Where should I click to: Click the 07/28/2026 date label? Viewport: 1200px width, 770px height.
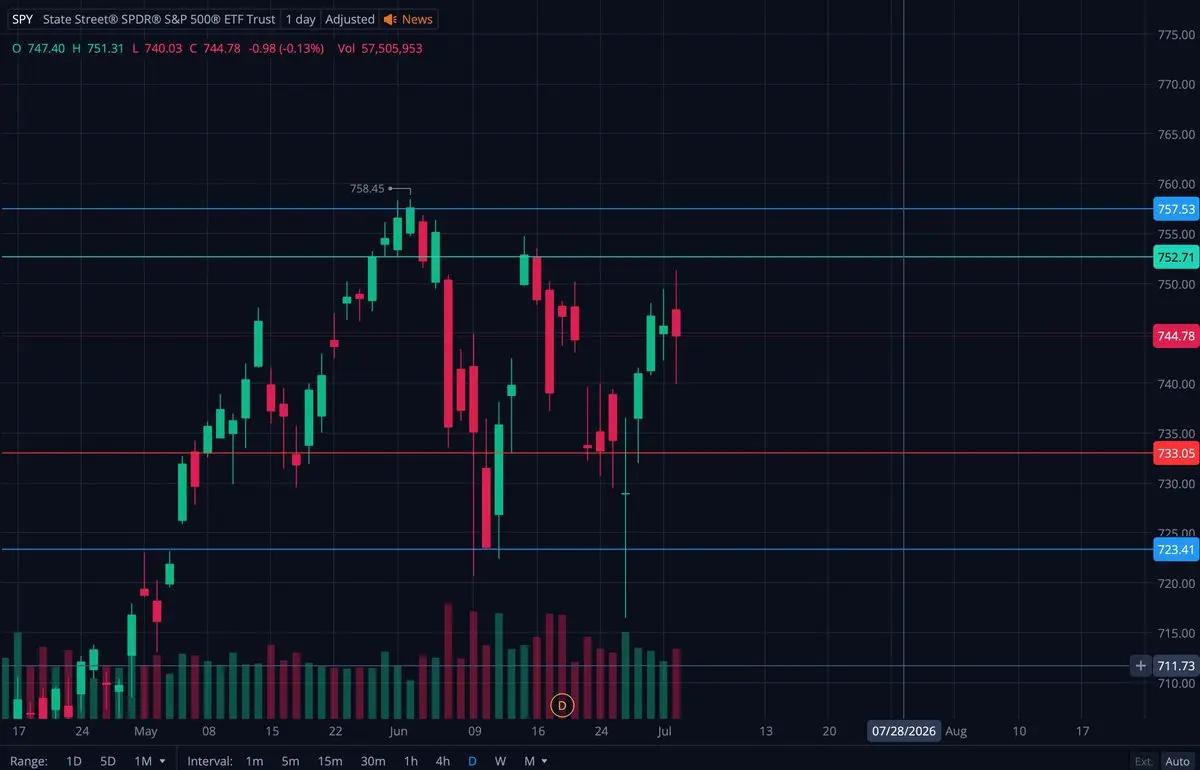[904, 731]
